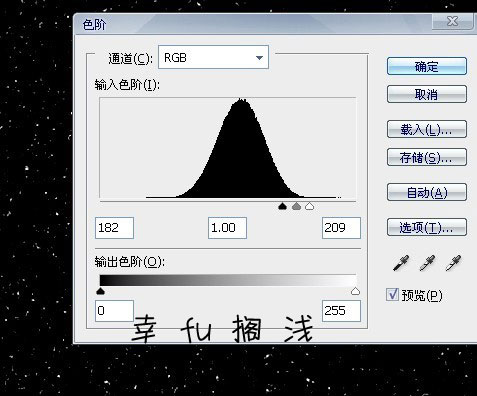
Task: Click the output level field showing 0
Action: click(114, 311)
